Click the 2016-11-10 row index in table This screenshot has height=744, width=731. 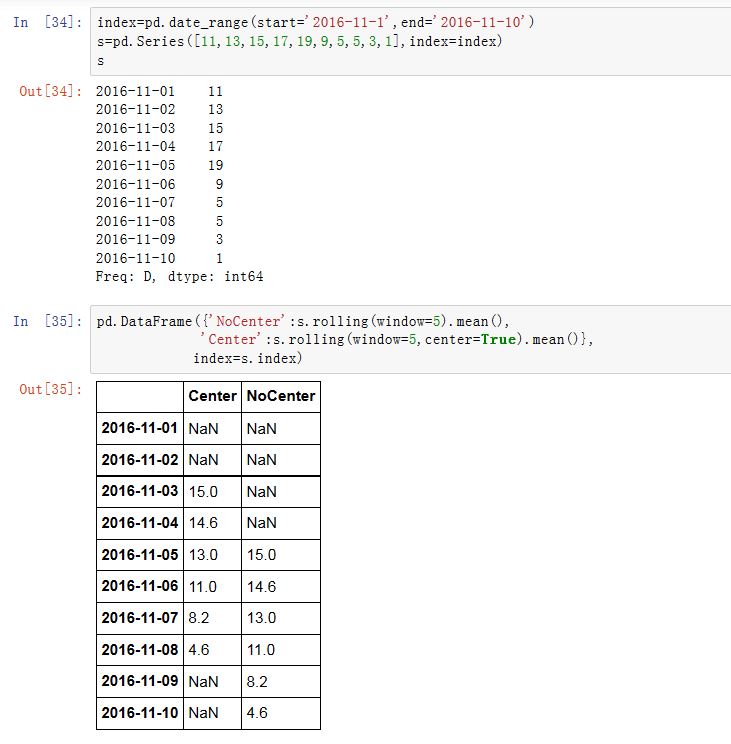pos(139,713)
